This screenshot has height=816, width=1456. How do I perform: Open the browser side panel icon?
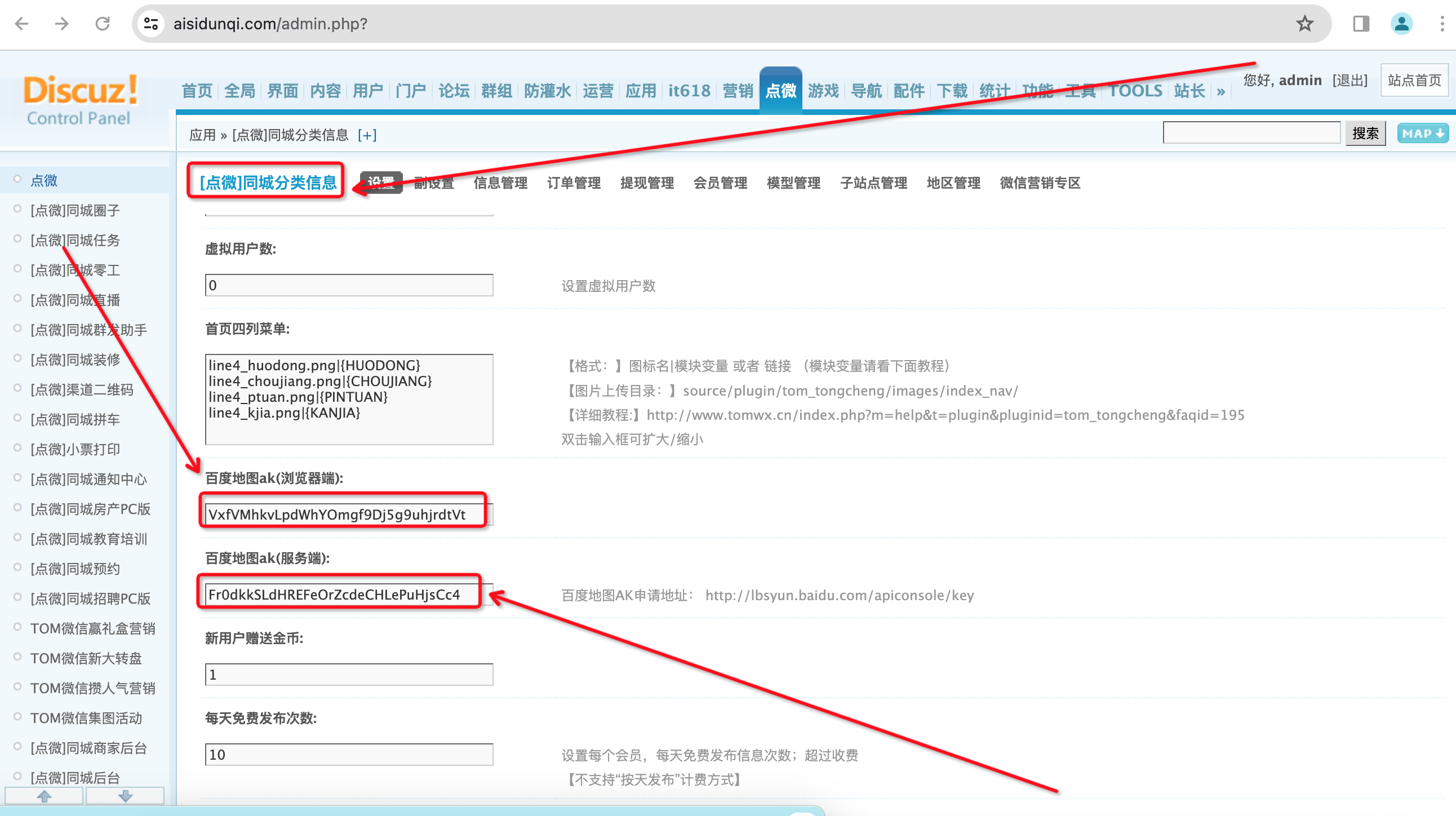(x=1361, y=23)
